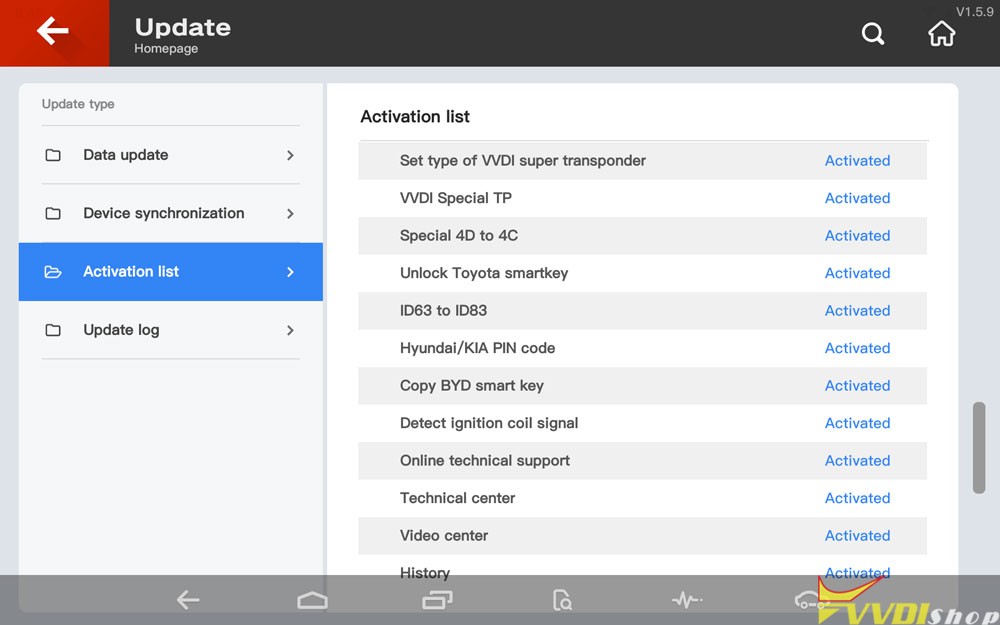Select 'Set type of VVDI super transponder' row
1000x625 pixels.
pyautogui.click(x=642, y=161)
